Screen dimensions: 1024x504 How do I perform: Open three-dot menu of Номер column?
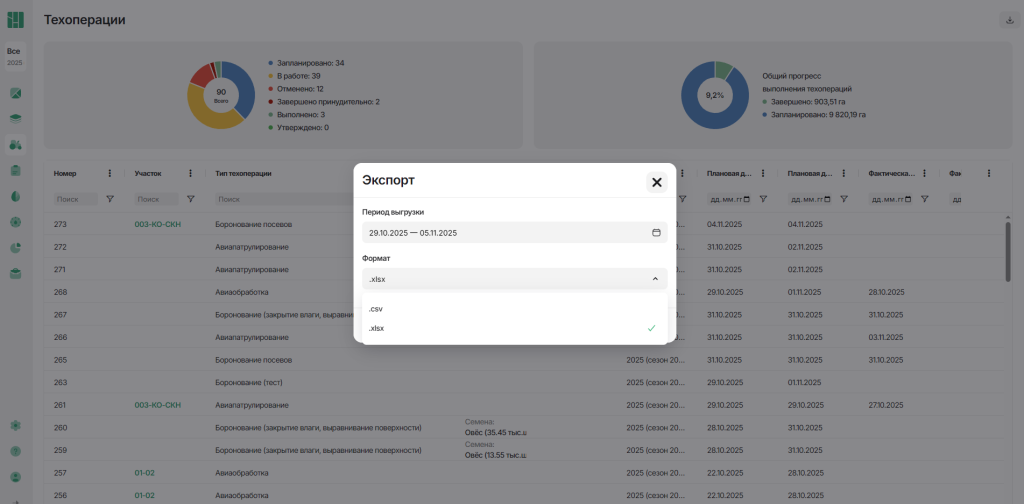click(x=109, y=173)
